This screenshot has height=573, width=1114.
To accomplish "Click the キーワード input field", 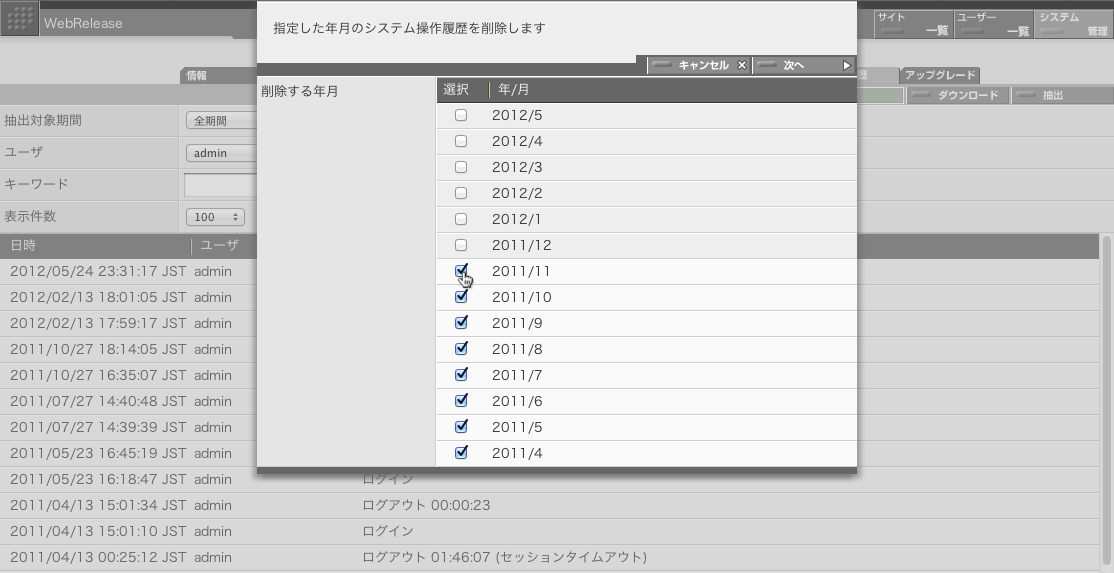I will pos(220,185).
